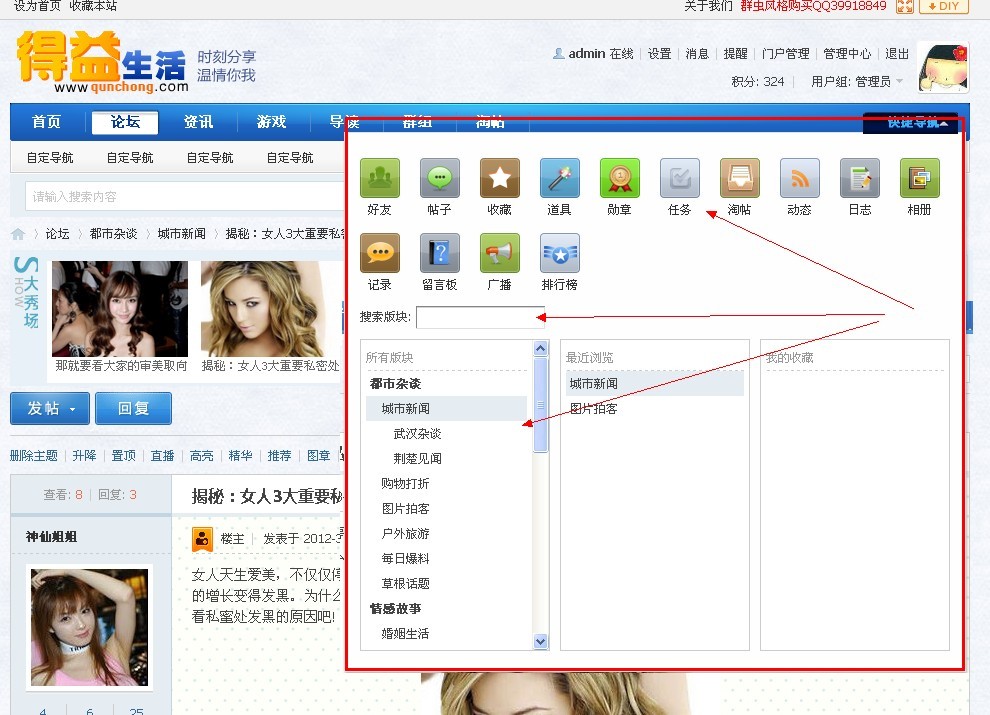Open the 任务 tasks icon

pos(679,178)
